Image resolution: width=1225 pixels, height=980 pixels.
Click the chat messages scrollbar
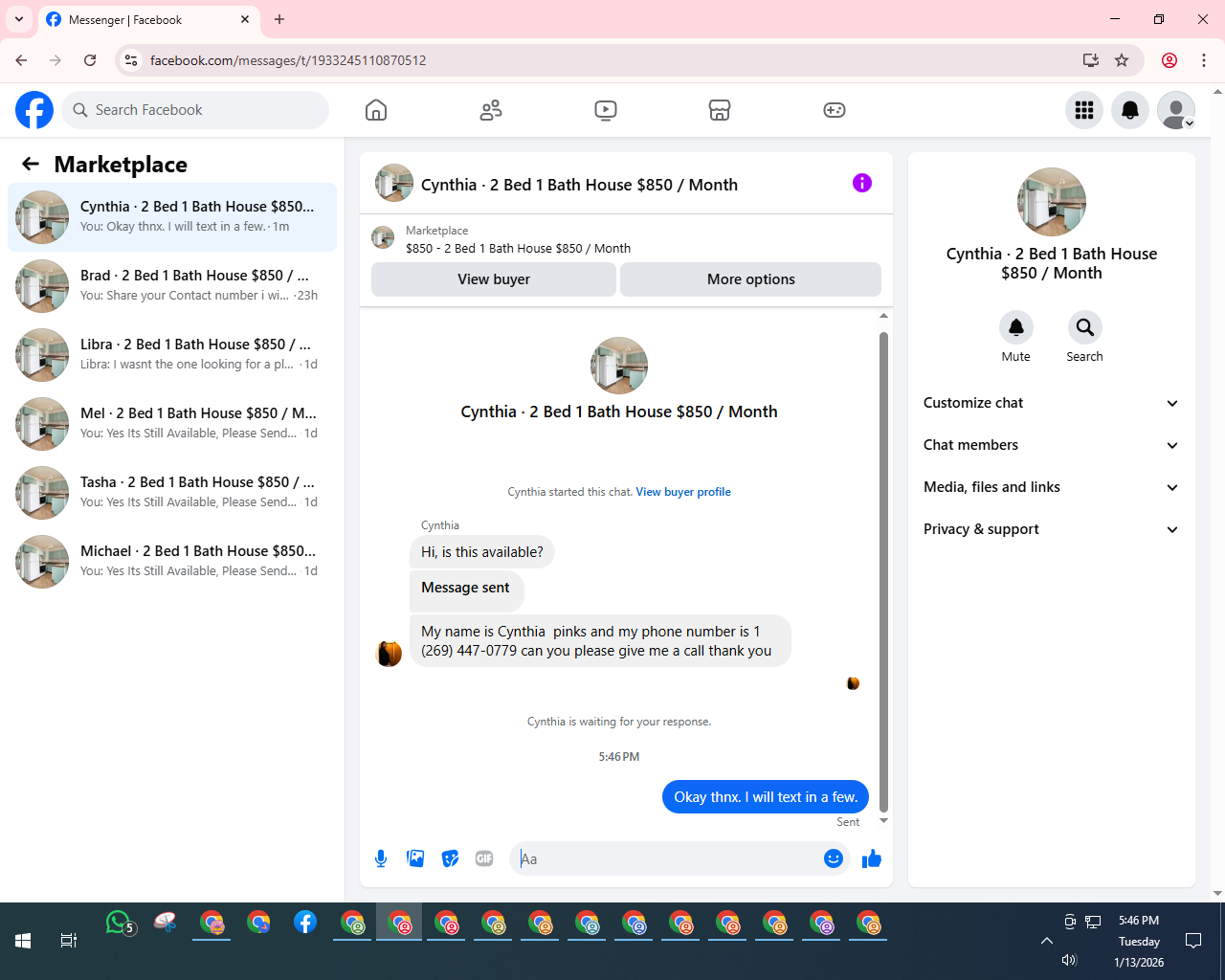point(883,572)
